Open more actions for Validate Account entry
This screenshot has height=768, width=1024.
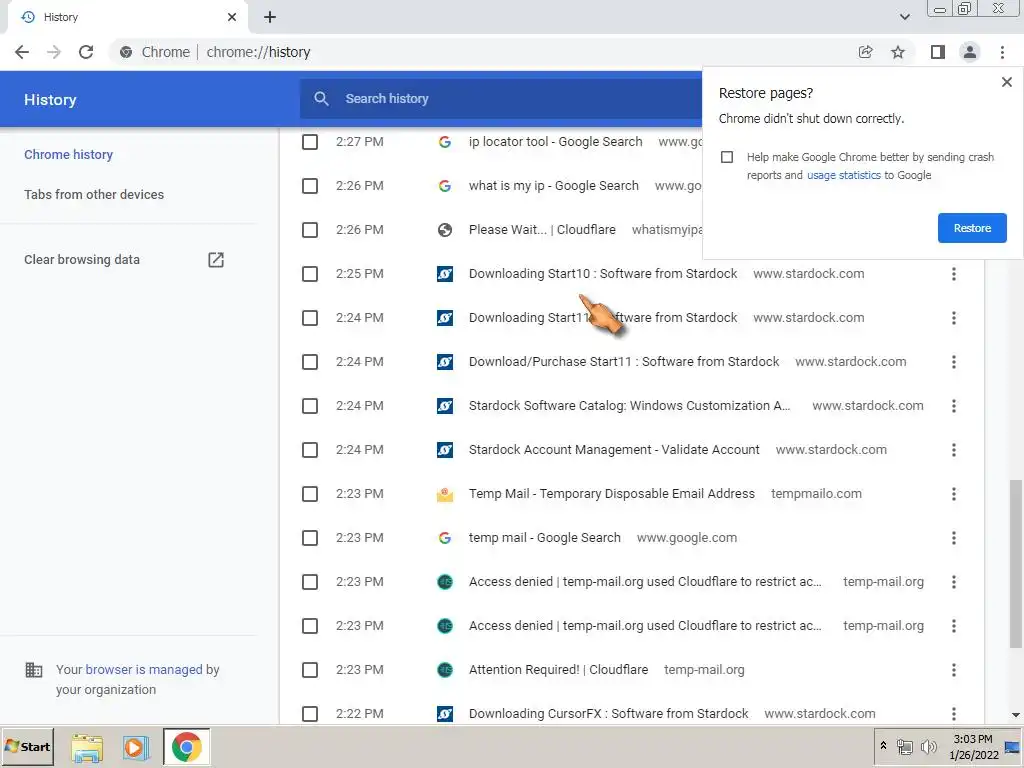pos(953,450)
